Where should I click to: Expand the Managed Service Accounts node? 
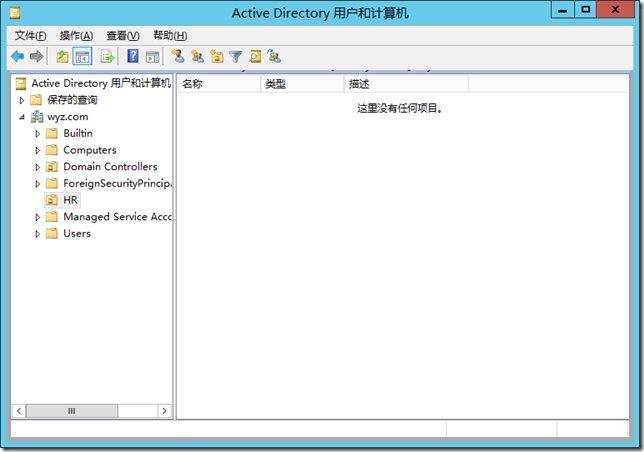[x=37, y=217]
